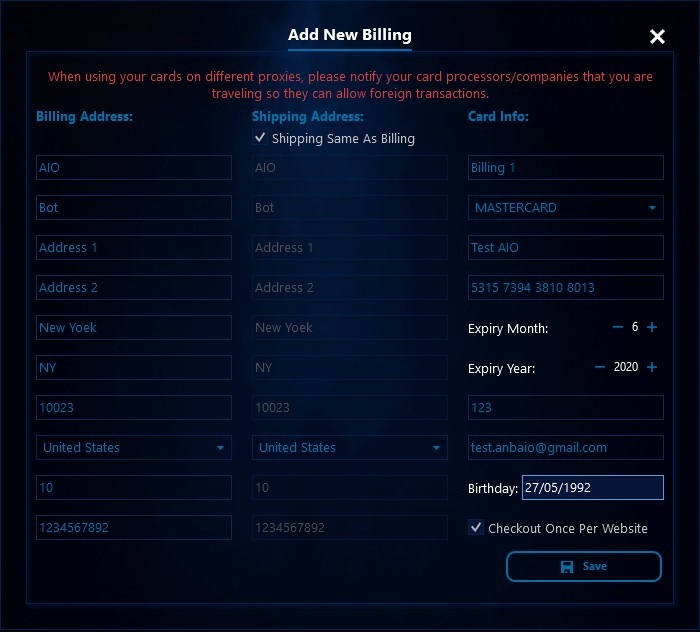Close the Add New Billing dialog
Image resolution: width=700 pixels, height=632 pixels.
click(657, 37)
